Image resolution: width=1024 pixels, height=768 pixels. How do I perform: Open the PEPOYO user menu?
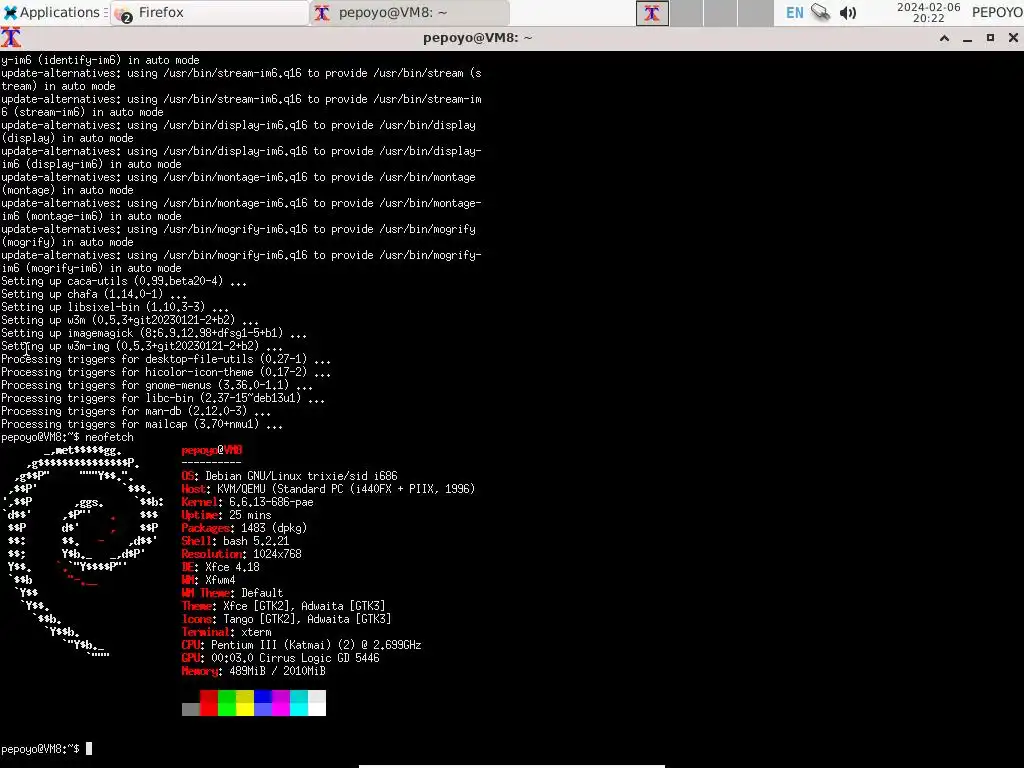(997, 12)
